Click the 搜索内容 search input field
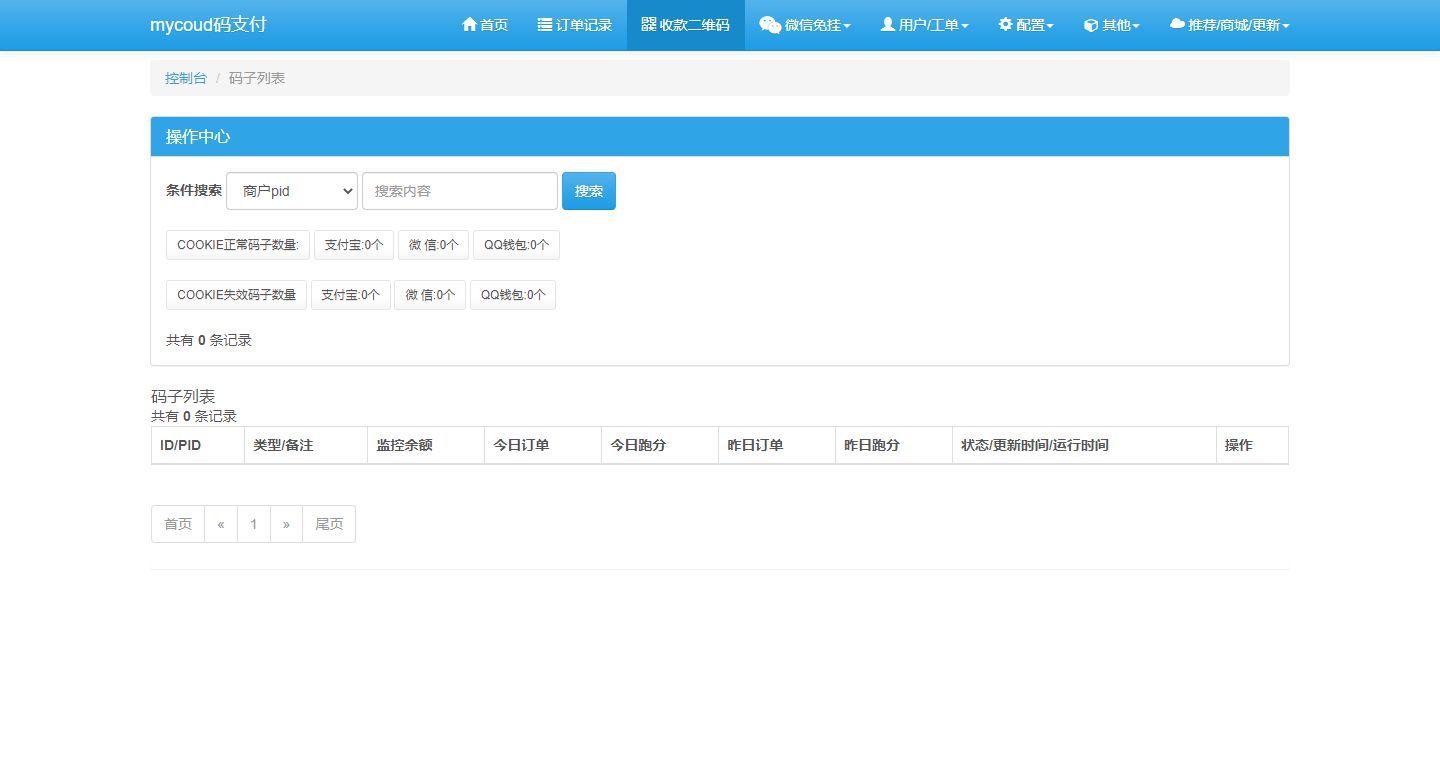The height and width of the screenshot is (757, 1440). [x=459, y=190]
